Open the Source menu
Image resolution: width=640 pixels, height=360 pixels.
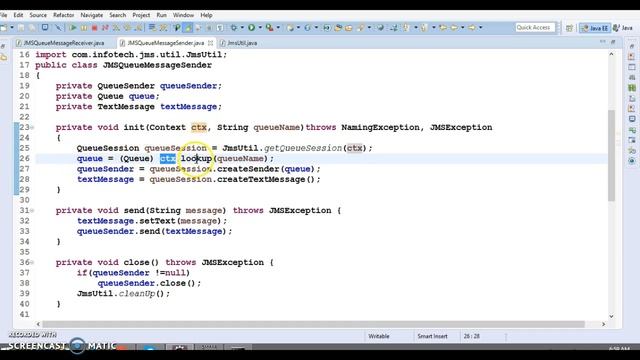pos(38,15)
